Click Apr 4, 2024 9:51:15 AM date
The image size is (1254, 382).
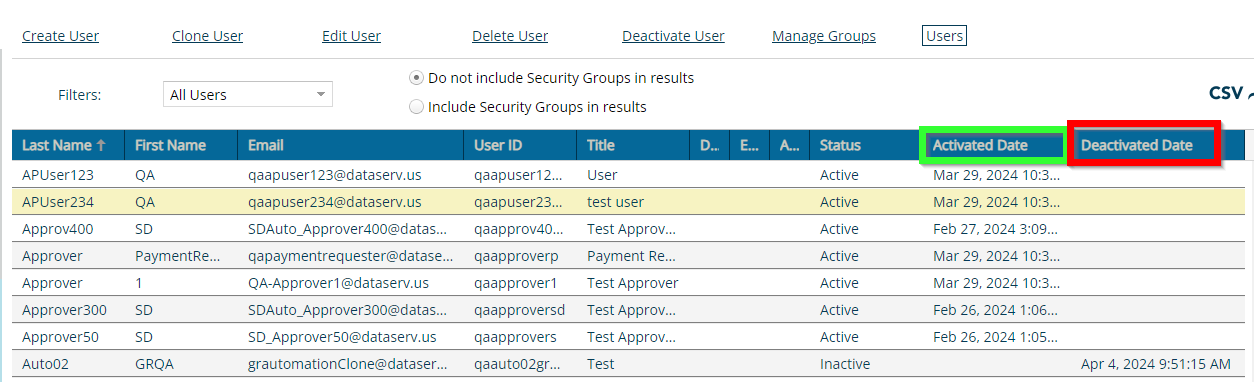tap(1156, 363)
